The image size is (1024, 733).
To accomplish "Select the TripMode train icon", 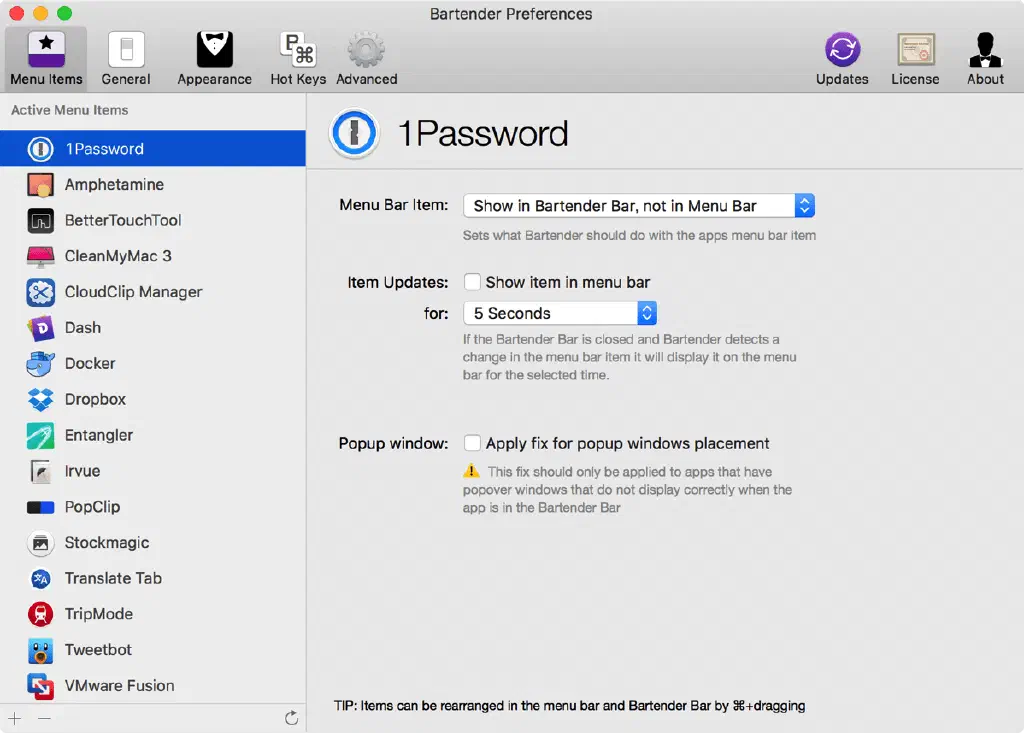I will click(x=40, y=614).
